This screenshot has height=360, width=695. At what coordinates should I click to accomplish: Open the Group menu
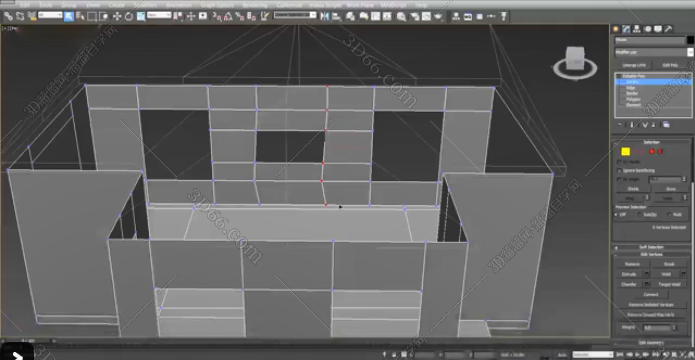pyautogui.click(x=69, y=5)
